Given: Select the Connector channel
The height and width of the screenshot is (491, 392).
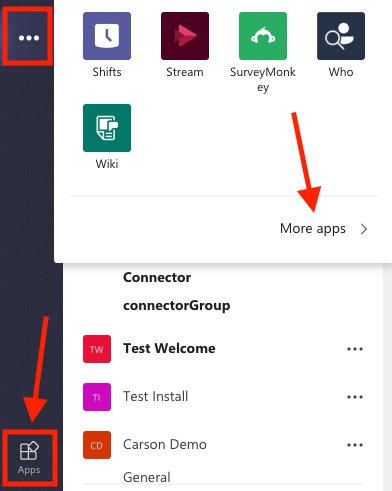Looking at the screenshot, I should (x=157, y=277).
